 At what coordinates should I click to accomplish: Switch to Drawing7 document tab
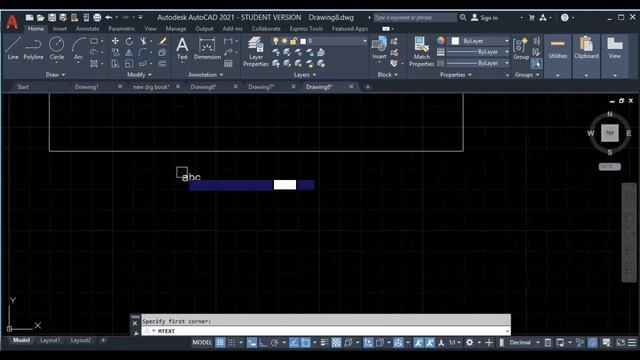coord(261,87)
